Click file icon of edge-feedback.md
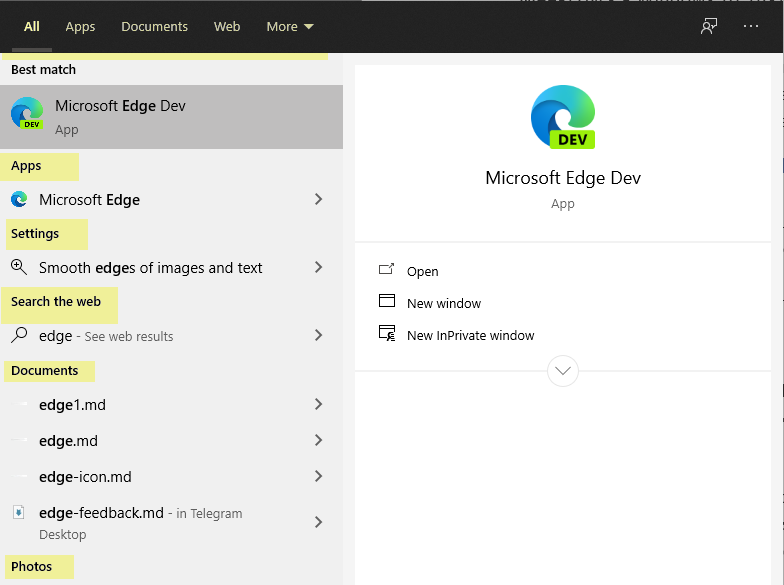Image resolution: width=784 pixels, height=585 pixels. (x=18, y=512)
